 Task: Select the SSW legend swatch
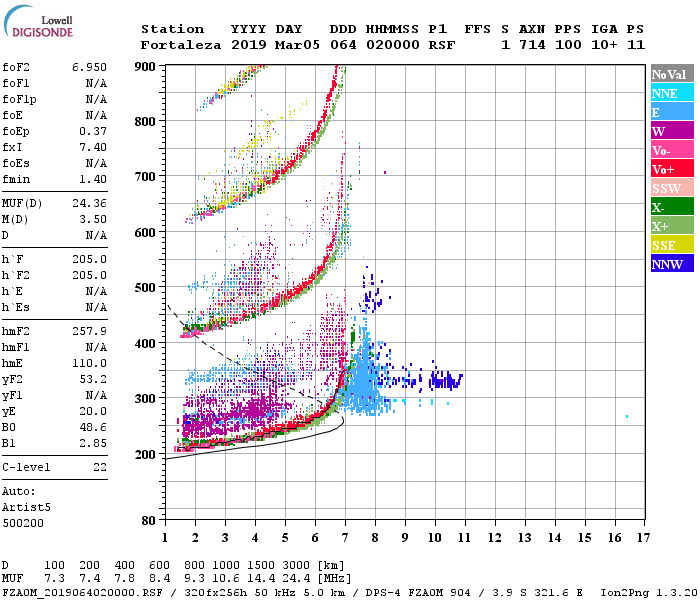[672, 188]
